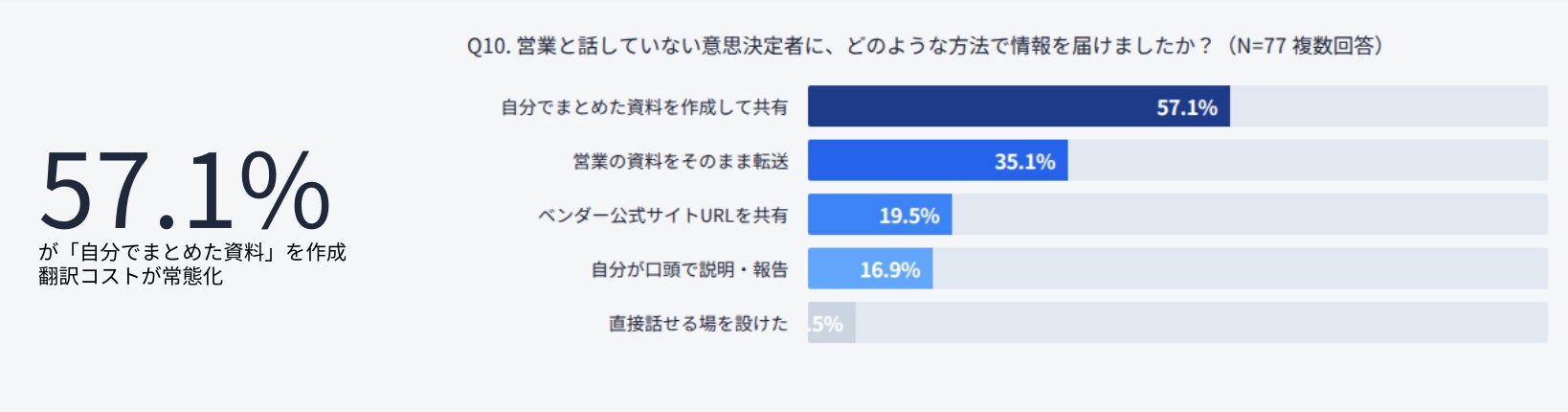Click the 57.1% value label inside the bar
The width and height of the screenshot is (1568, 412).
tap(1187, 107)
